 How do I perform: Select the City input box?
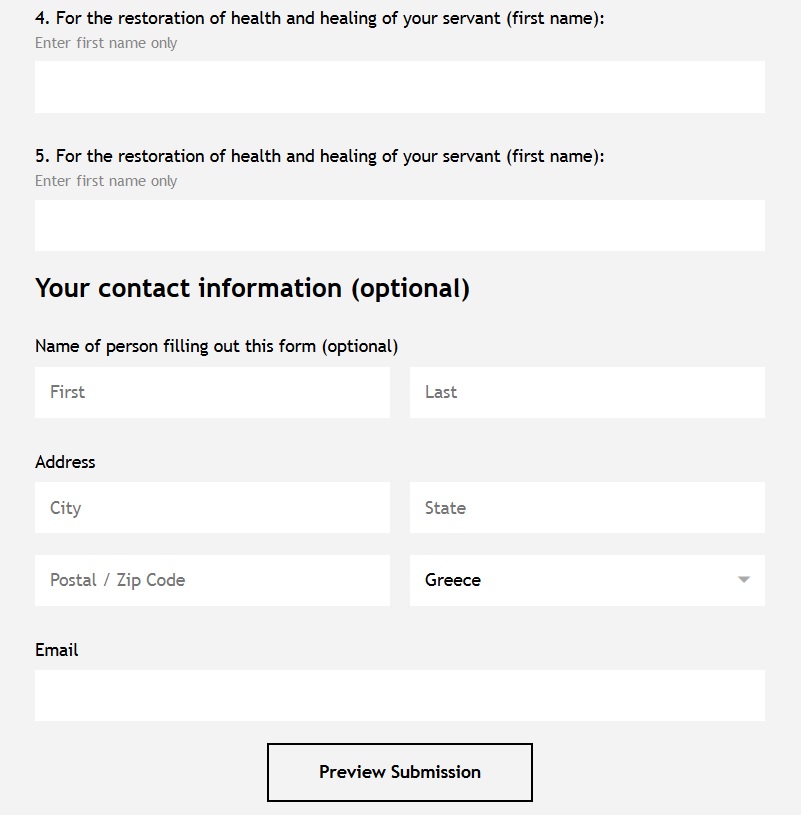click(x=212, y=508)
